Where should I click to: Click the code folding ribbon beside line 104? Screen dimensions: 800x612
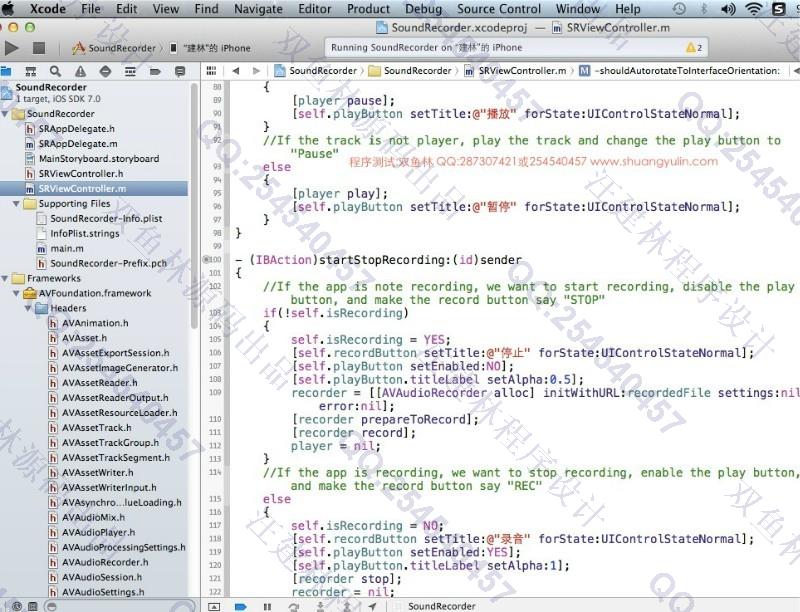pyautogui.click(x=227, y=326)
